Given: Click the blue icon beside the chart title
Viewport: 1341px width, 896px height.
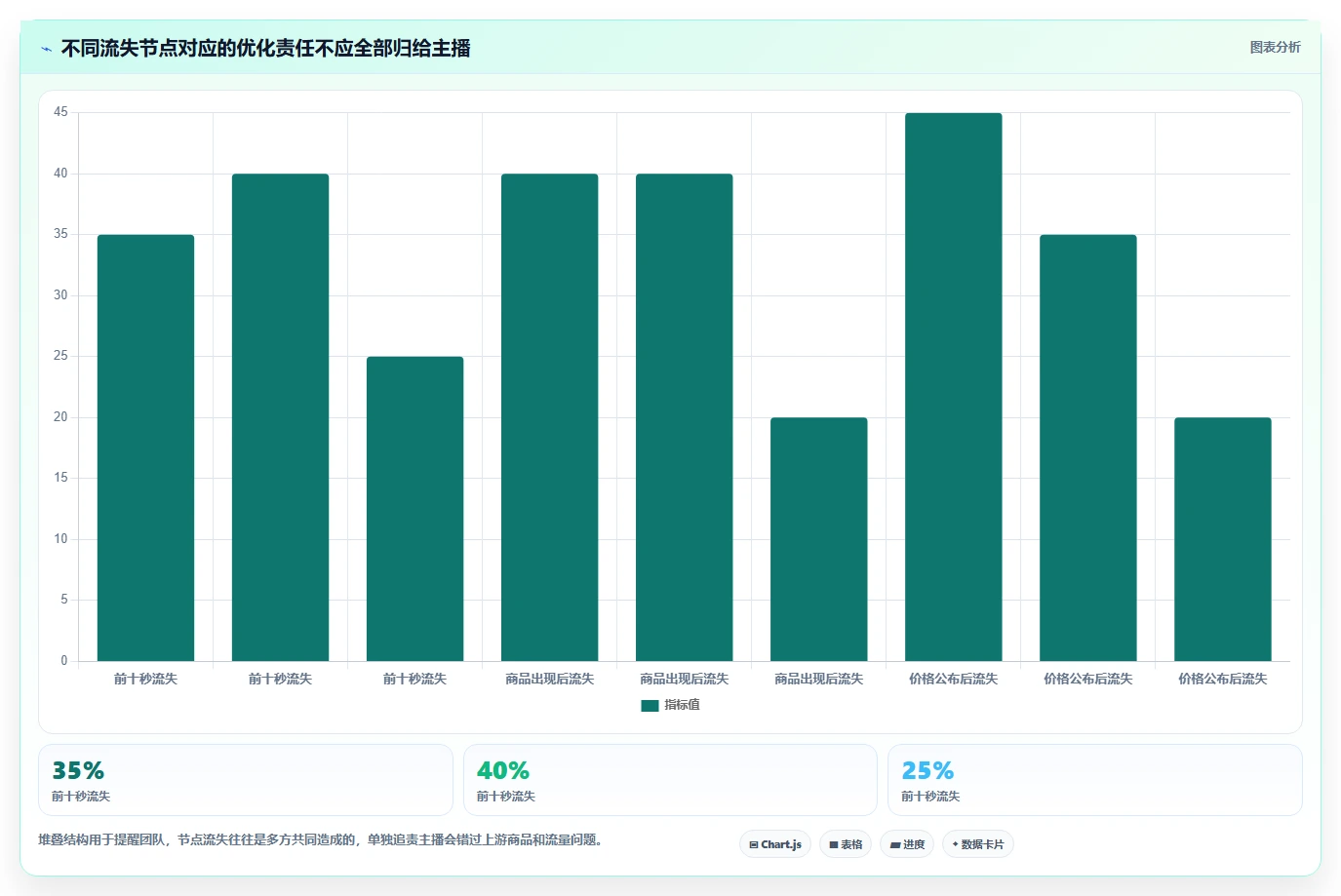Looking at the screenshot, I should (47, 49).
